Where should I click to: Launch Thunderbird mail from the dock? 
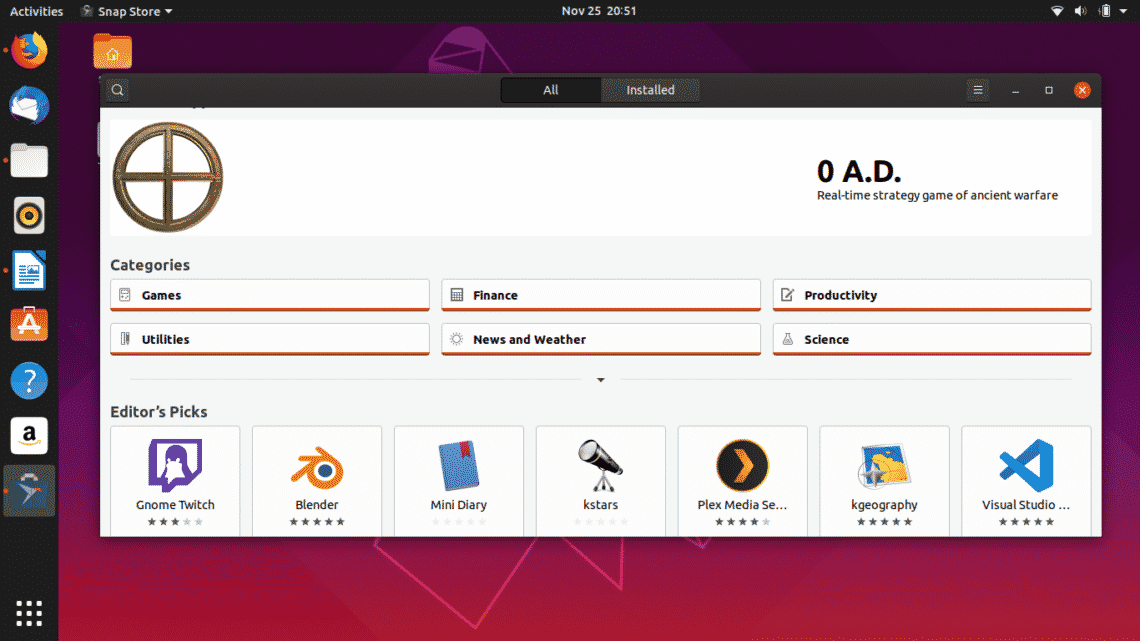[29, 105]
